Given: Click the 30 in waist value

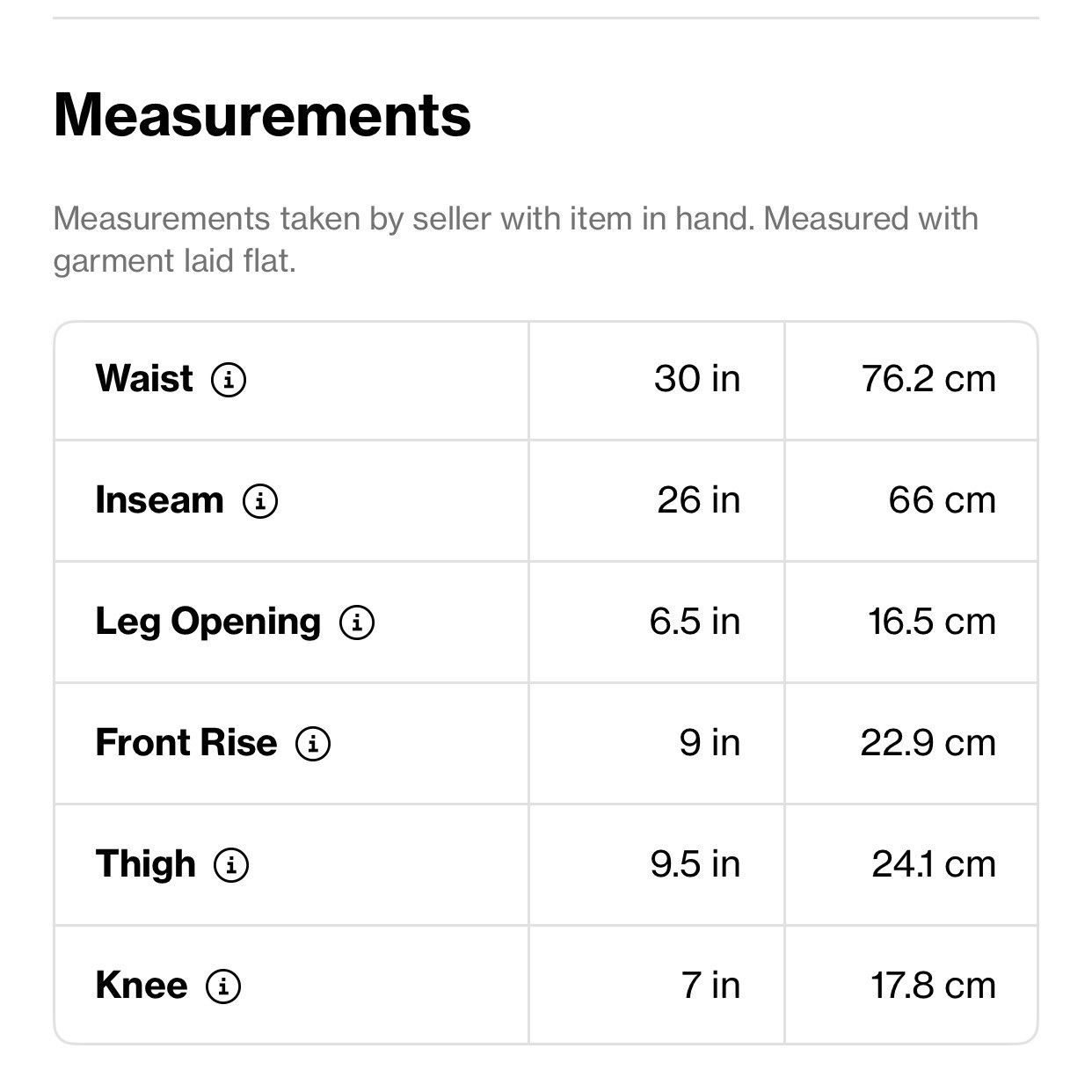Looking at the screenshot, I should [x=697, y=379].
